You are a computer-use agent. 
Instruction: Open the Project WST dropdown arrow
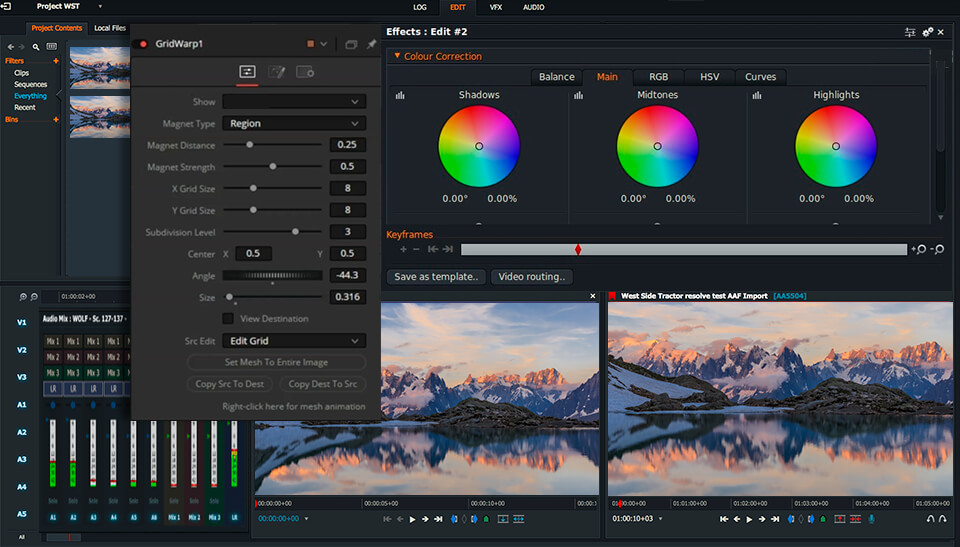click(x=100, y=7)
